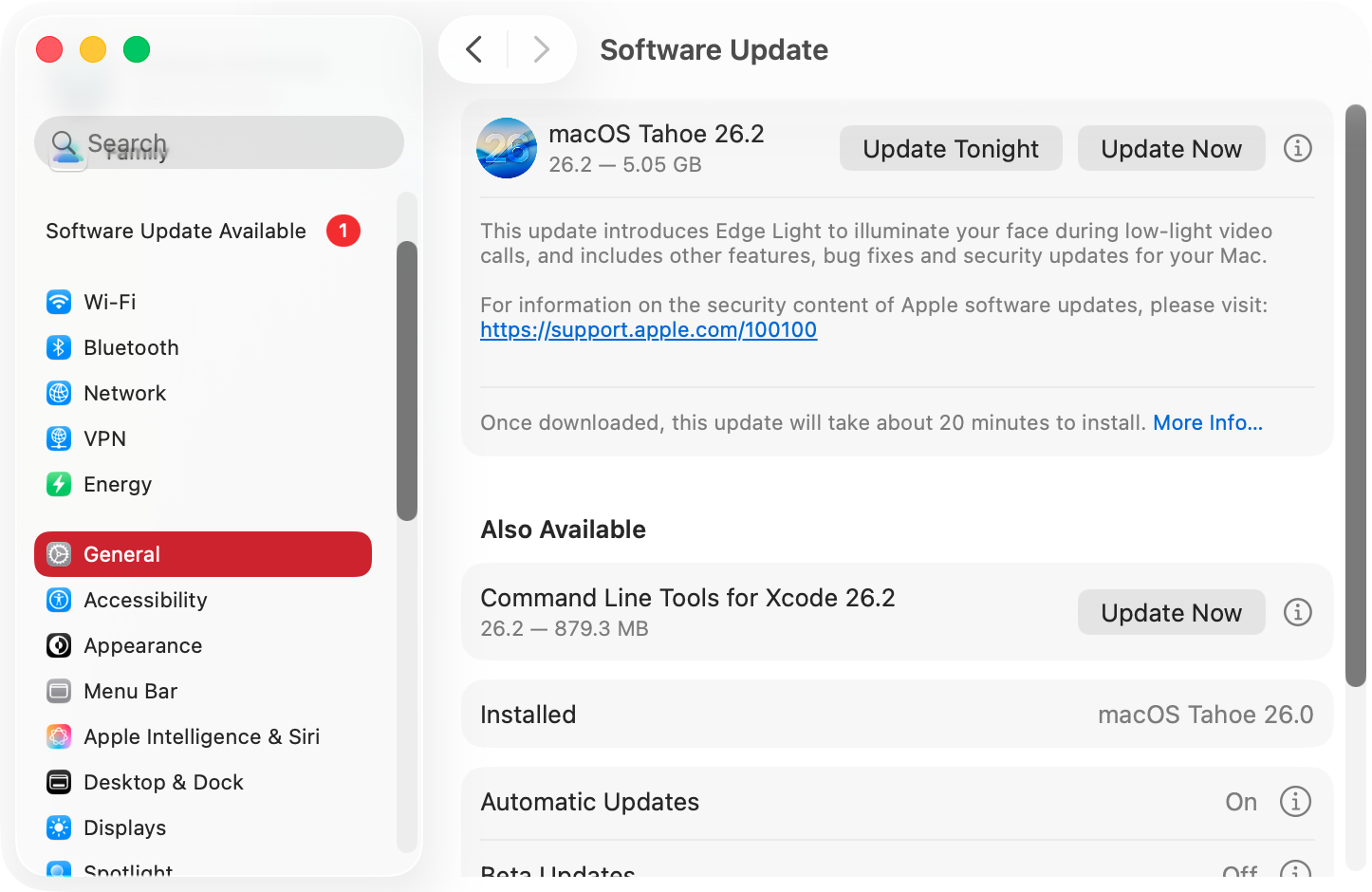The image size is (1372, 892).
Task: Open the support.apple.com security link
Action: (x=648, y=329)
